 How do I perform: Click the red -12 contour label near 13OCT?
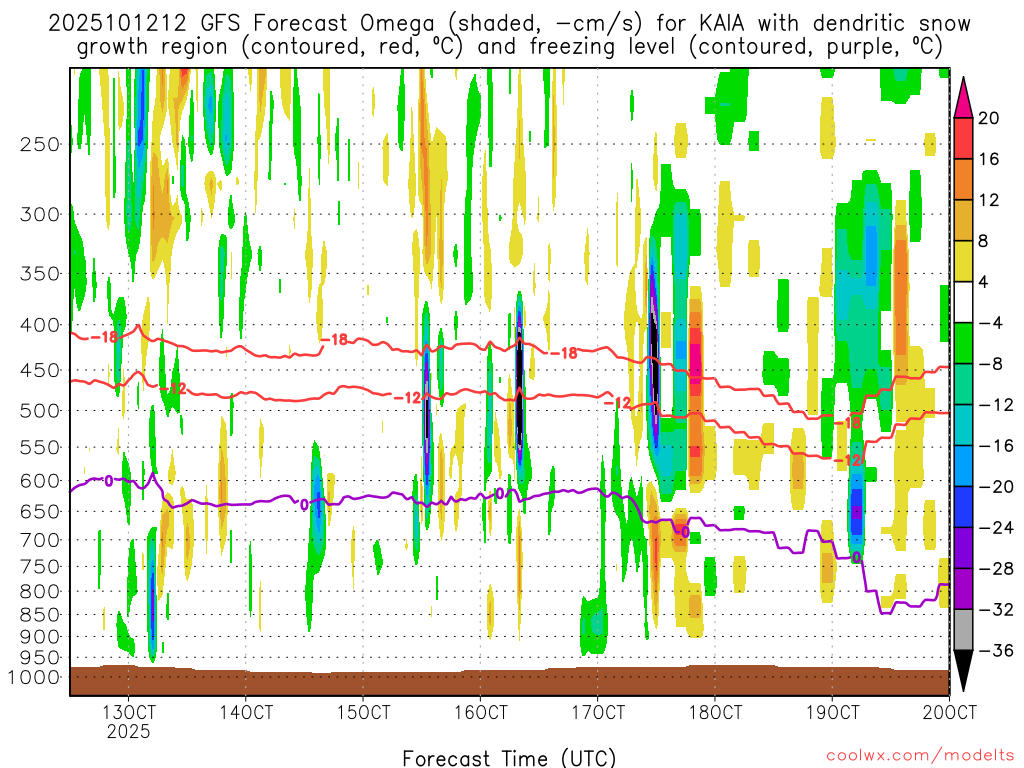click(173, 389)
